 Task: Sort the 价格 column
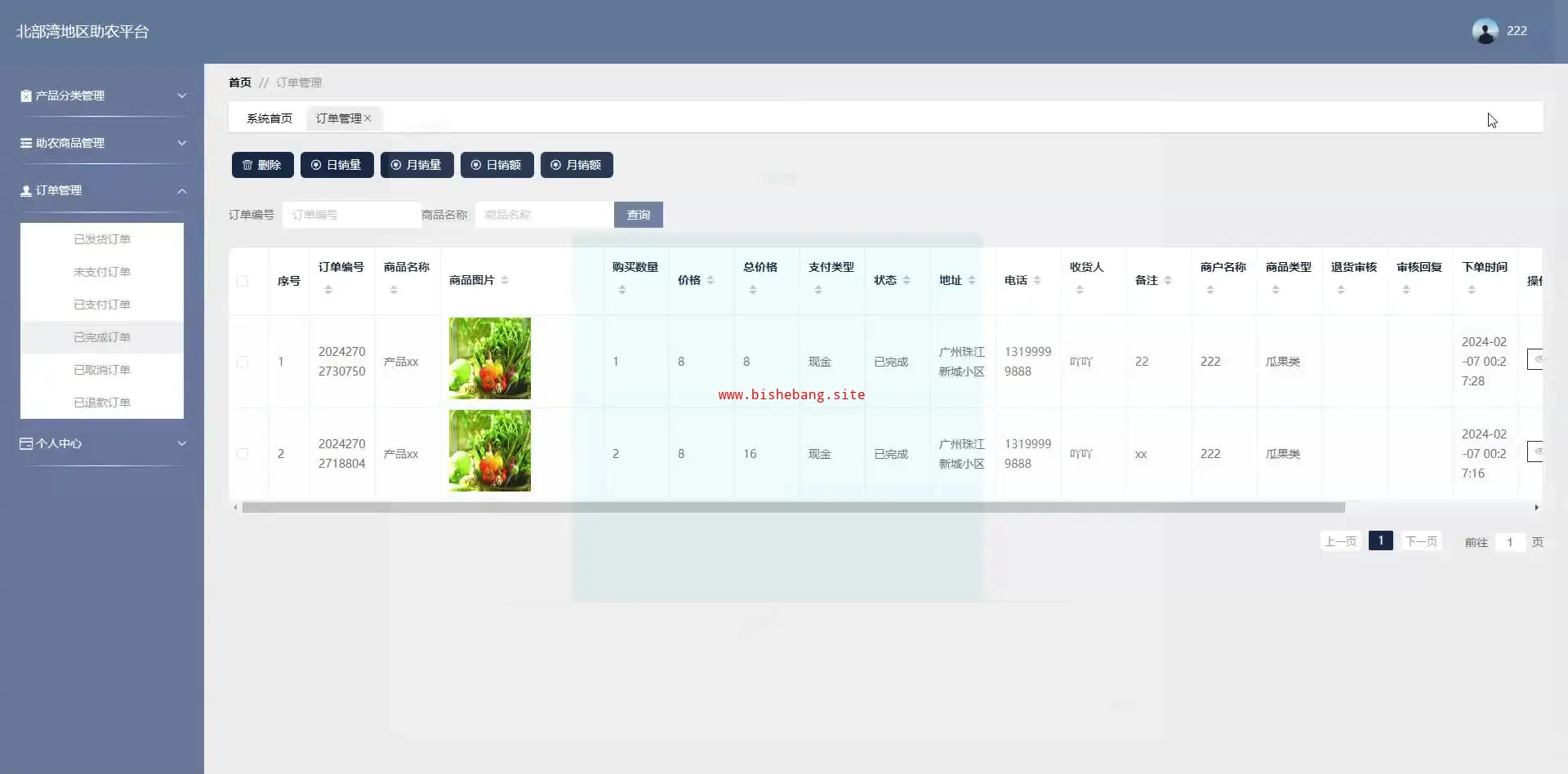click(x=710, y=280)
